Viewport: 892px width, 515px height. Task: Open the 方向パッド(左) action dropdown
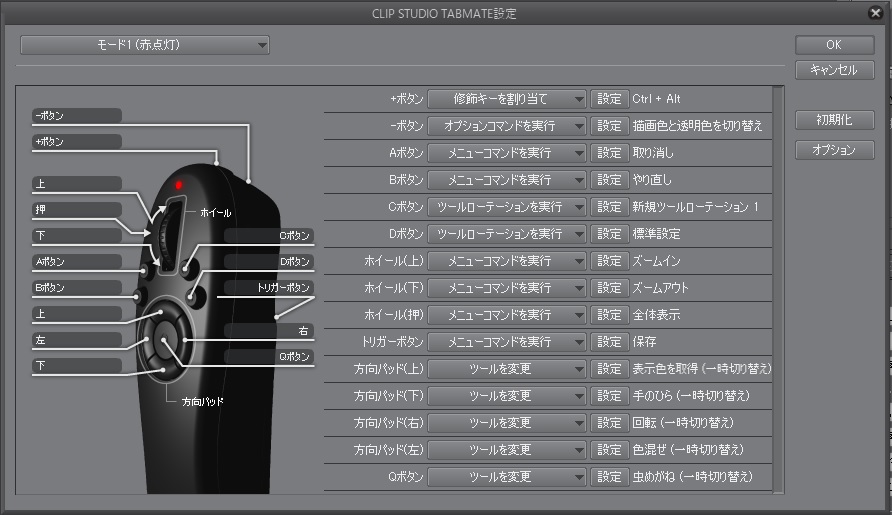tap(507, 450)
